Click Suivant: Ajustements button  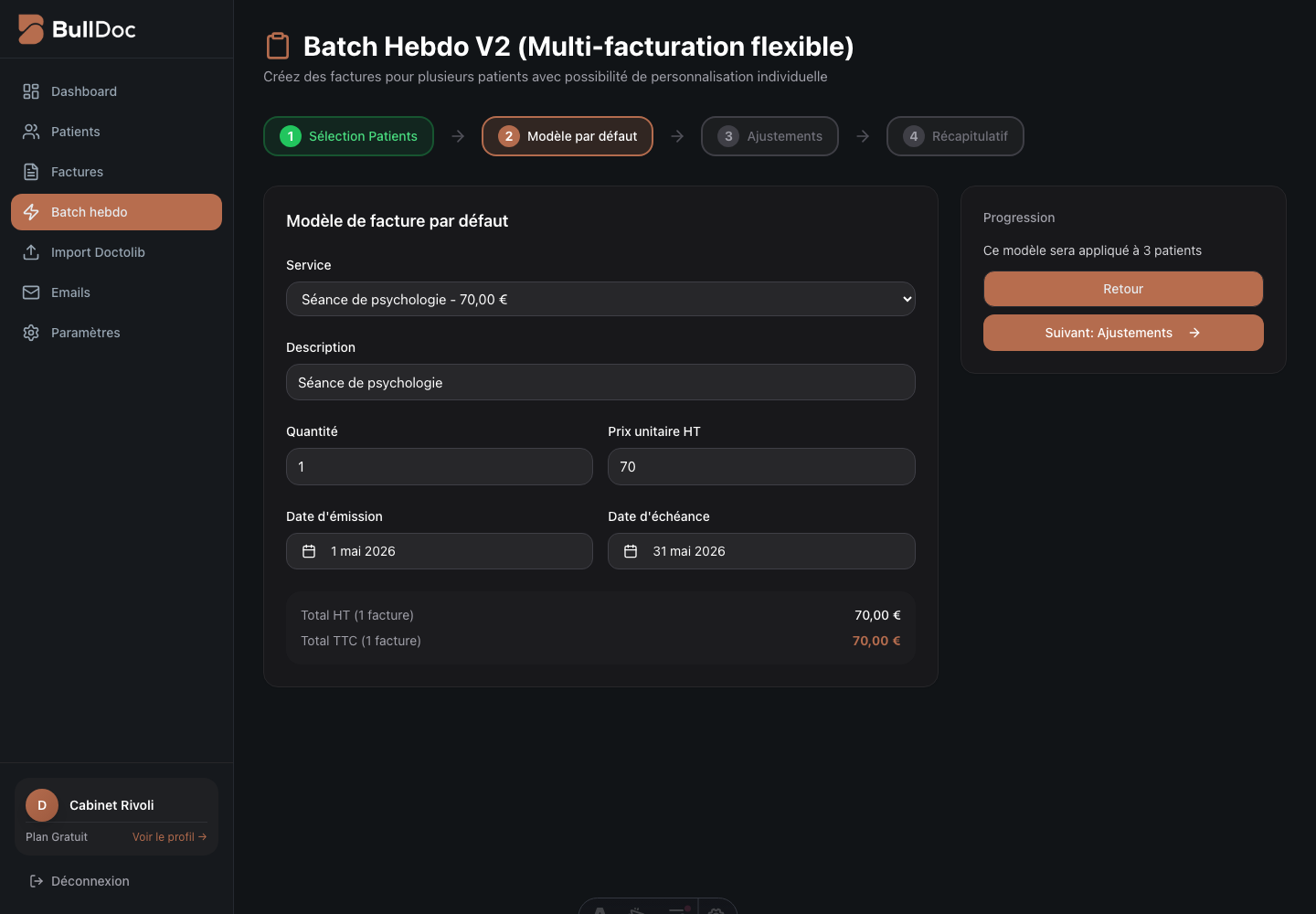point(1123,333)
